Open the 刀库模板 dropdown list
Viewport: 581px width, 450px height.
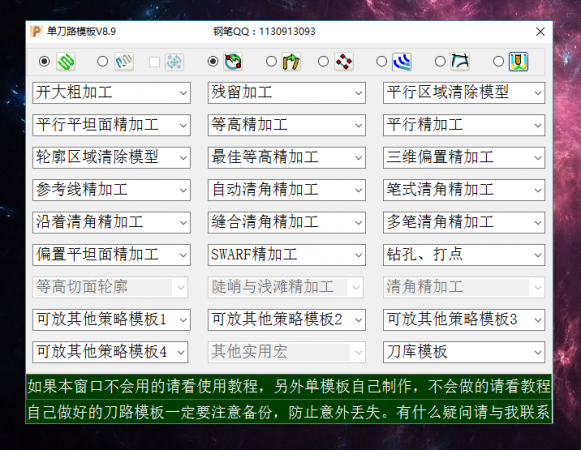[464, 352]
